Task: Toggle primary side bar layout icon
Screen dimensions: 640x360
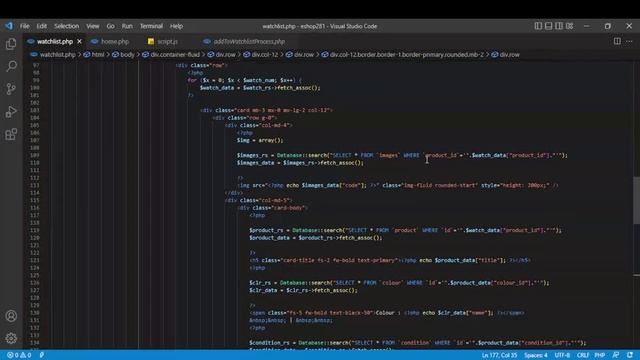Action: point(538,26)
